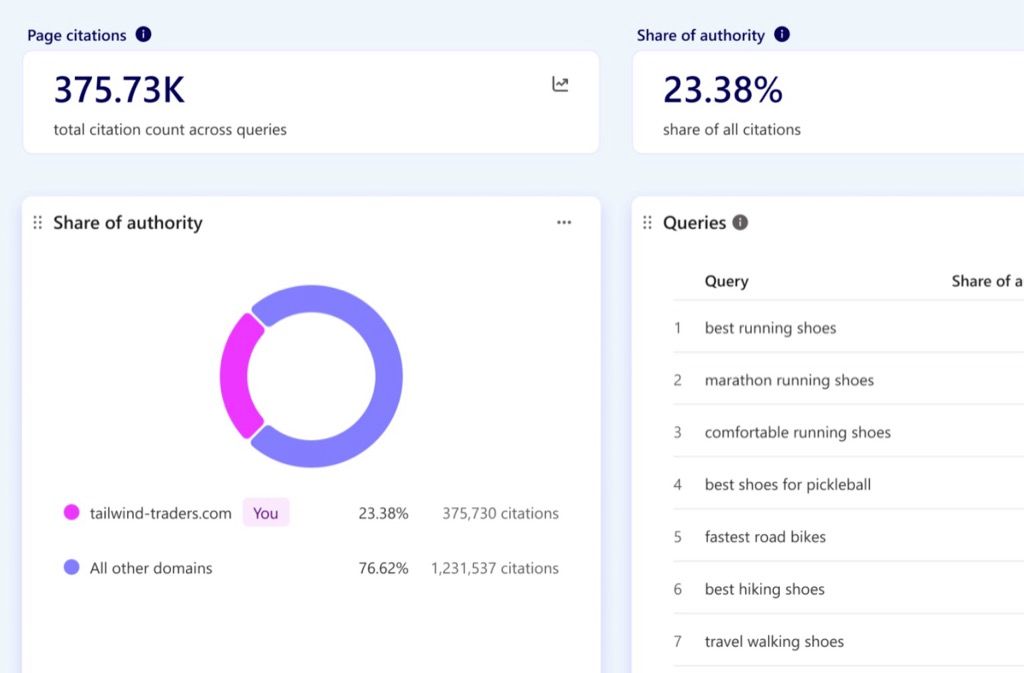Select the 76.62% value in the legend row
Viewport: 1024px width, 673px height.
click(x=383, y=568)
